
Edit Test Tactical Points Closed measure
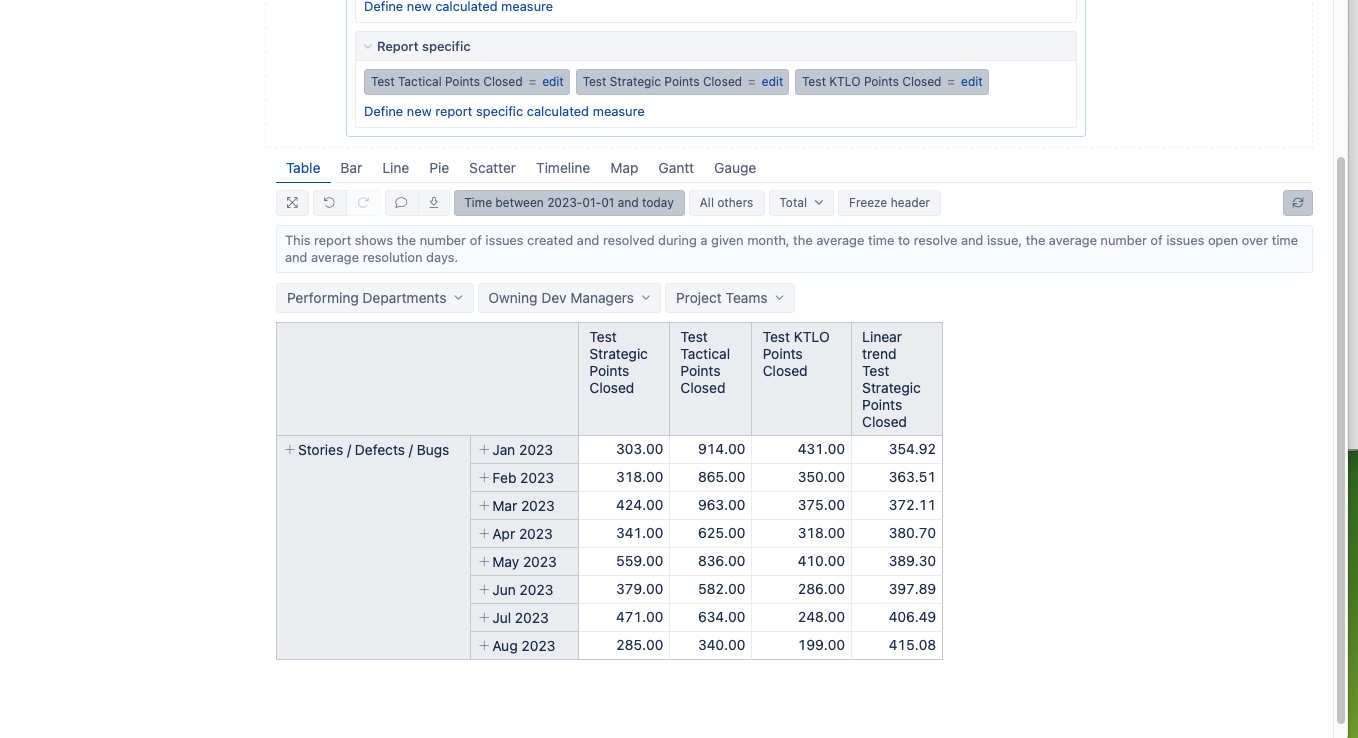[553, 82]
